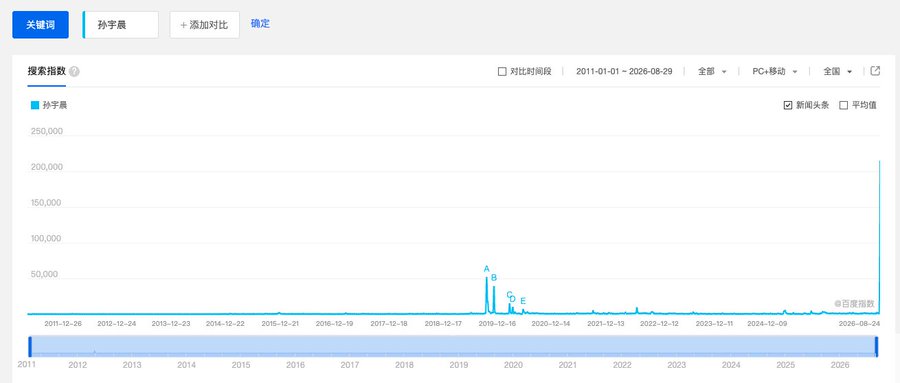This screenshot has height=383, width=900.
Task: Click the 关键词 blue button
Action: click(40, 25)
